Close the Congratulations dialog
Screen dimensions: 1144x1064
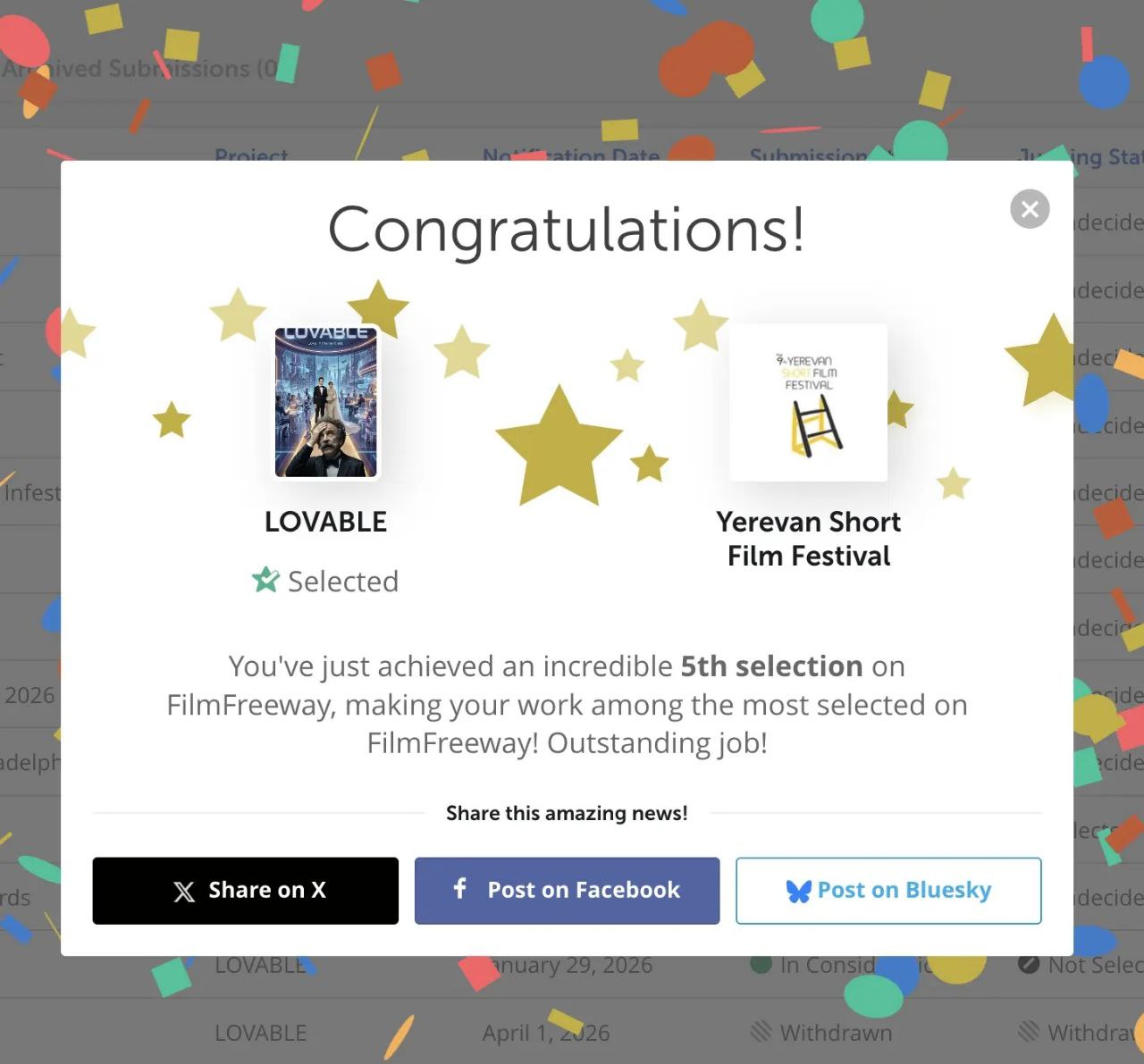[x=1030, y=209]
